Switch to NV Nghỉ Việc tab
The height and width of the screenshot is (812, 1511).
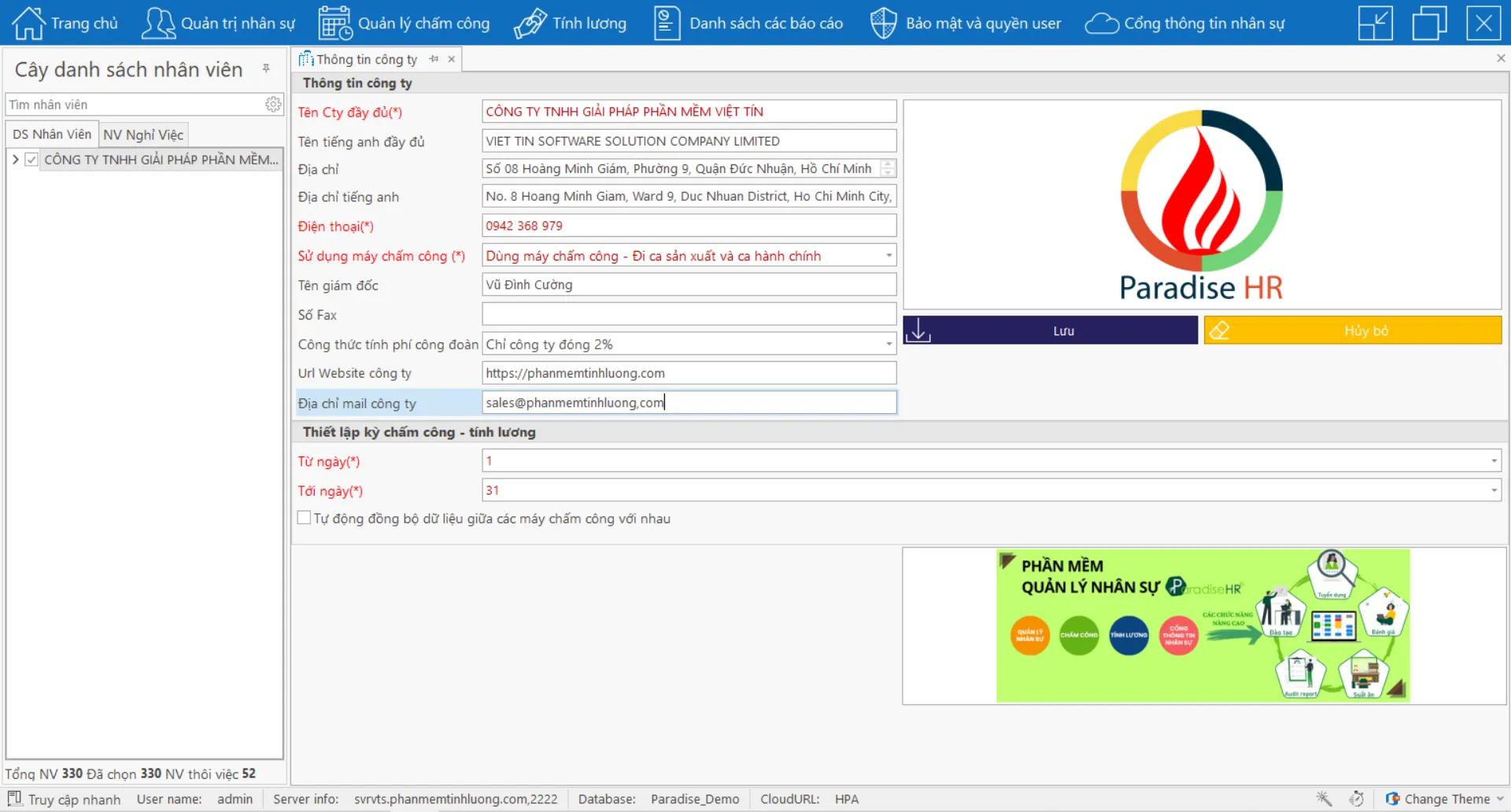coord(143,135)
